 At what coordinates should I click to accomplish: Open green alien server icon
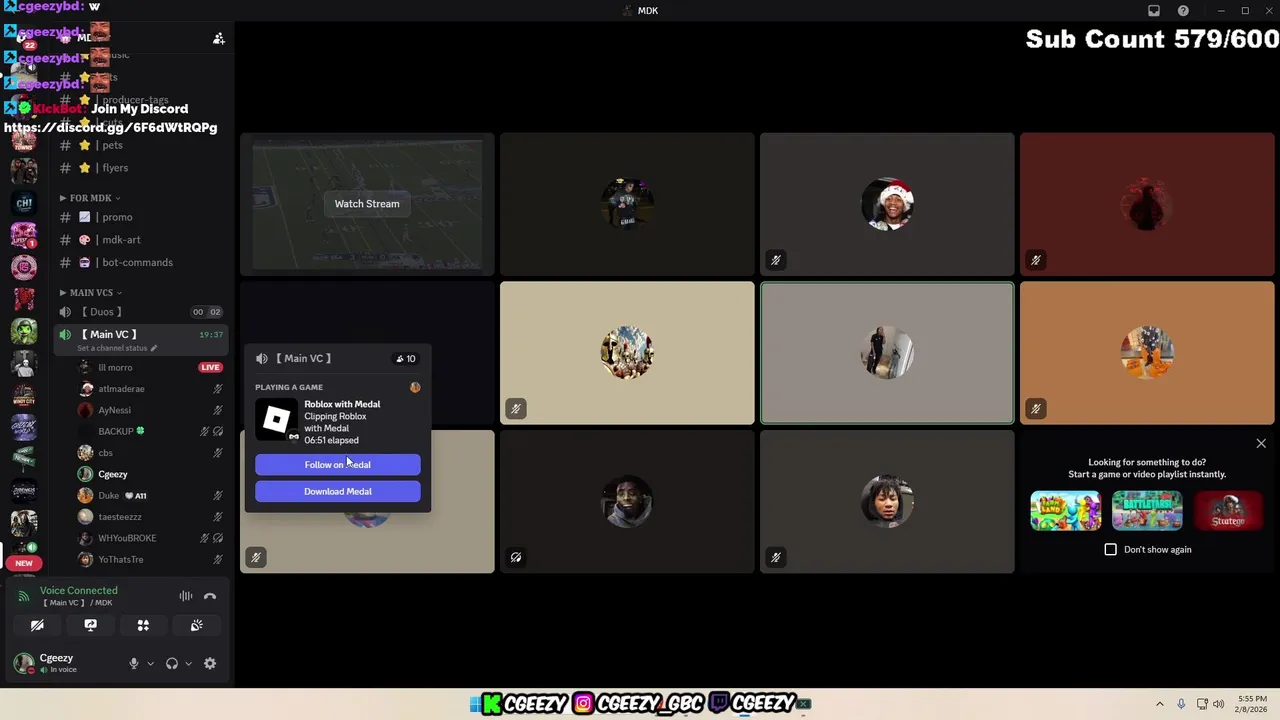24,330
